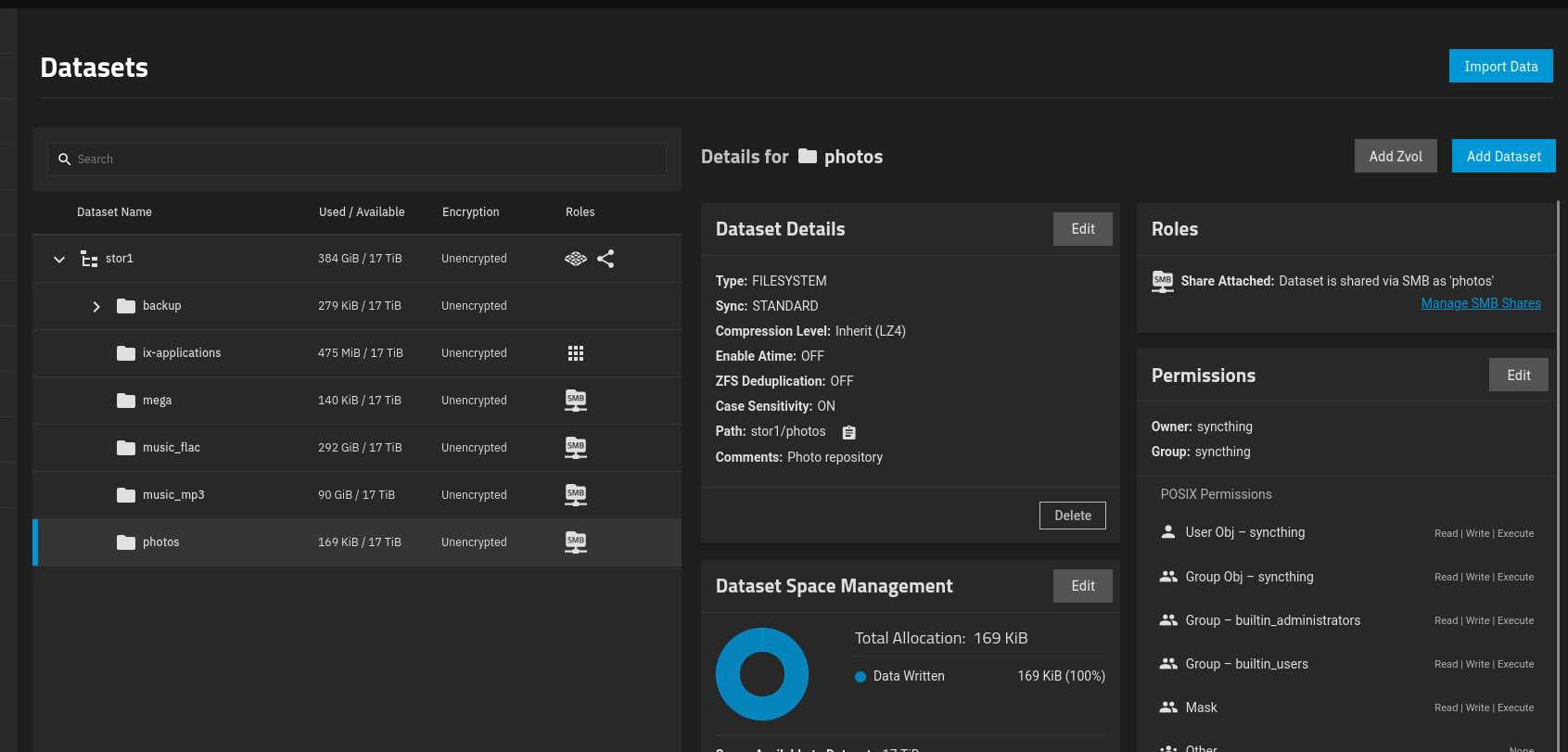Collapse the stor1 pool tree
This screenshot has height=752, width=1568.
pyautogui.click(x=59, y=259)
